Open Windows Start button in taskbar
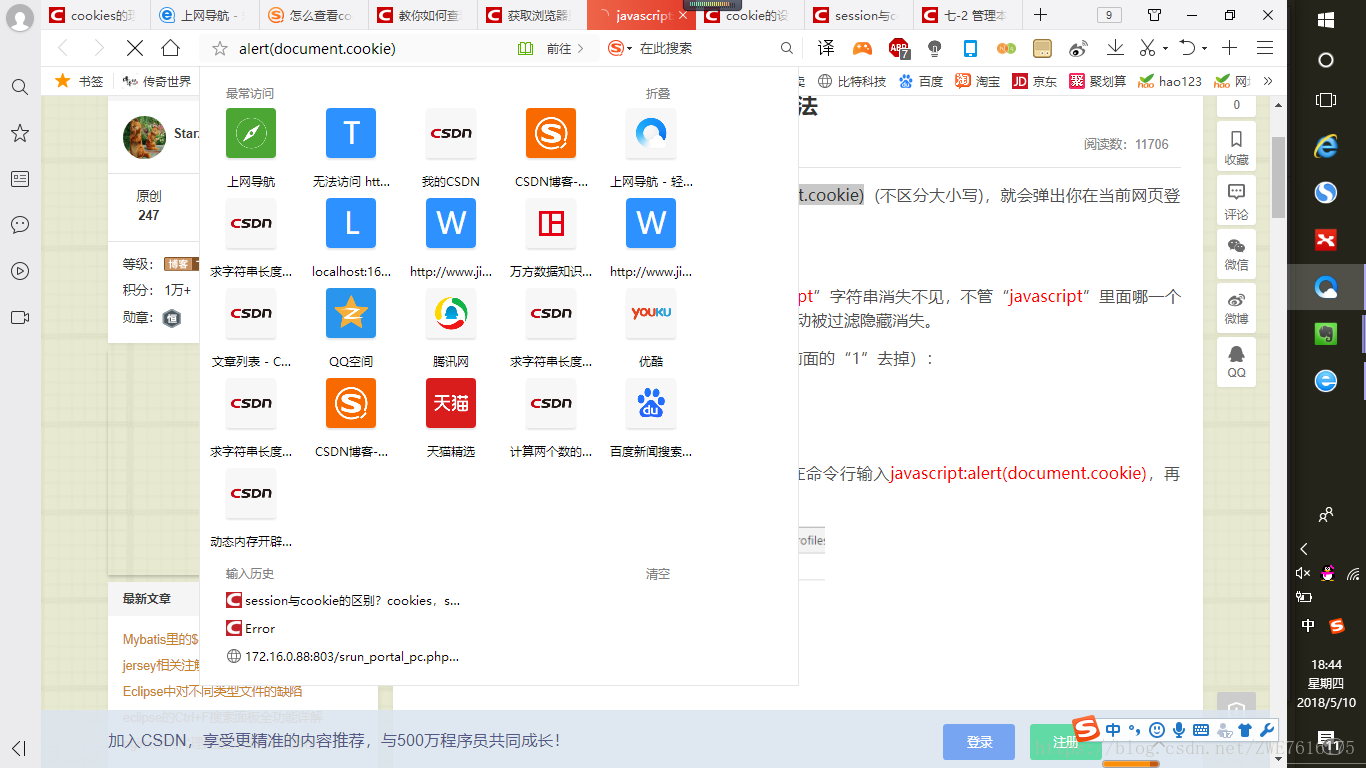 pos(1326,20)
